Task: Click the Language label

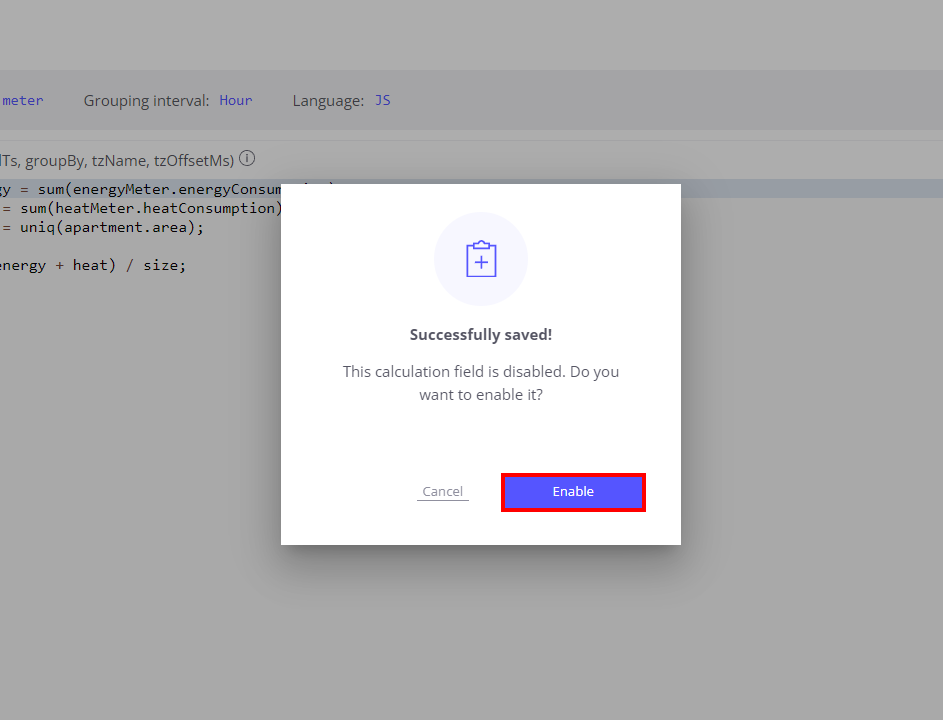Action: click(x=328, y=100)
